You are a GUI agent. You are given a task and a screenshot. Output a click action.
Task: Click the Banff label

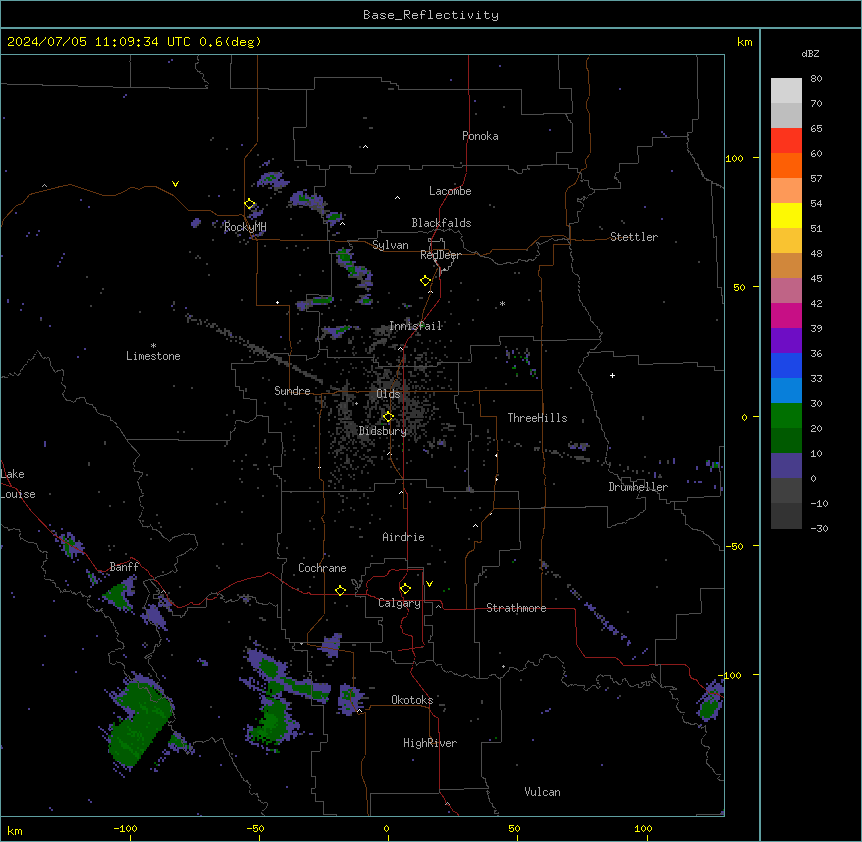click(124, 567)
